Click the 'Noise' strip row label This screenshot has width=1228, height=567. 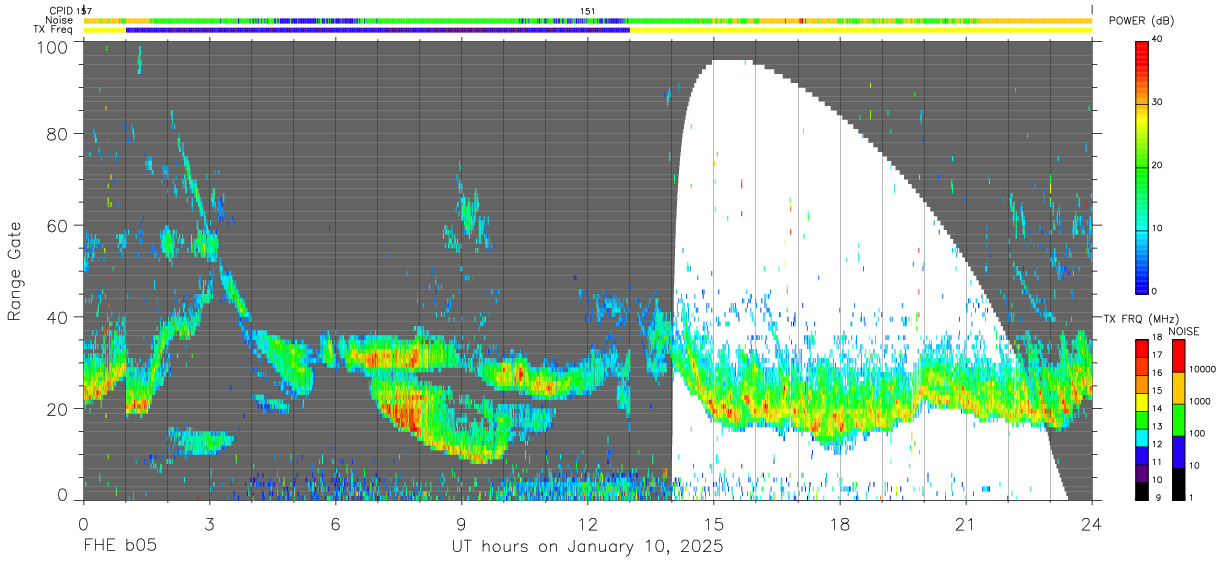coord(60,20)
